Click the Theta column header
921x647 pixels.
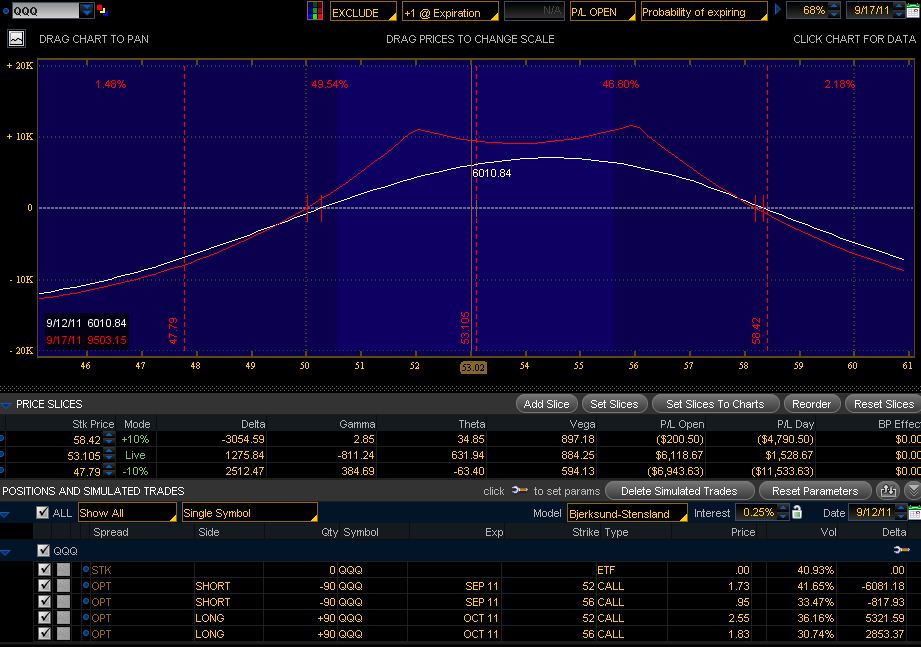pyautogui.click(x=472, y=423)
